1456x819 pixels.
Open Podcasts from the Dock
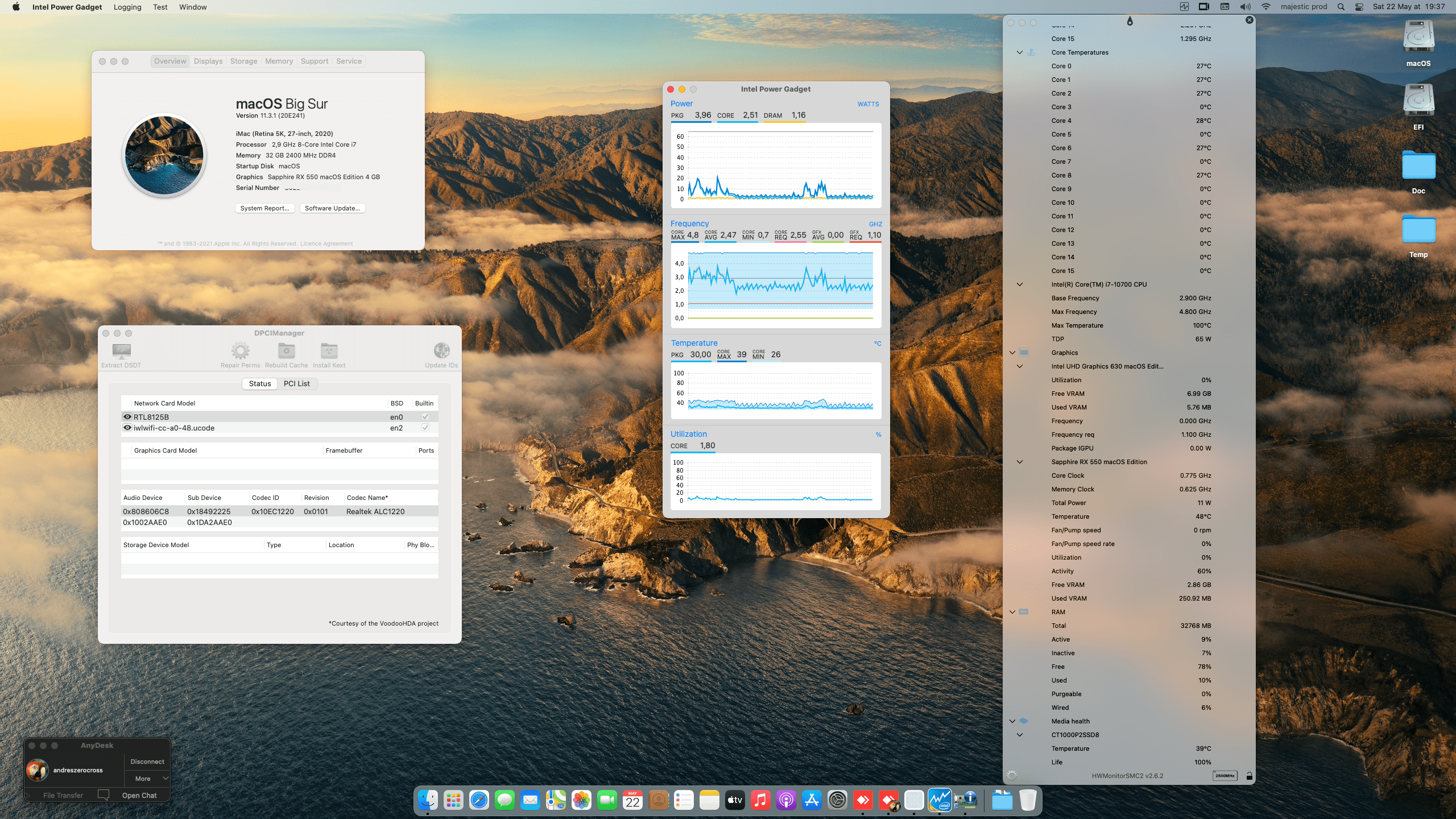point(786,800)
